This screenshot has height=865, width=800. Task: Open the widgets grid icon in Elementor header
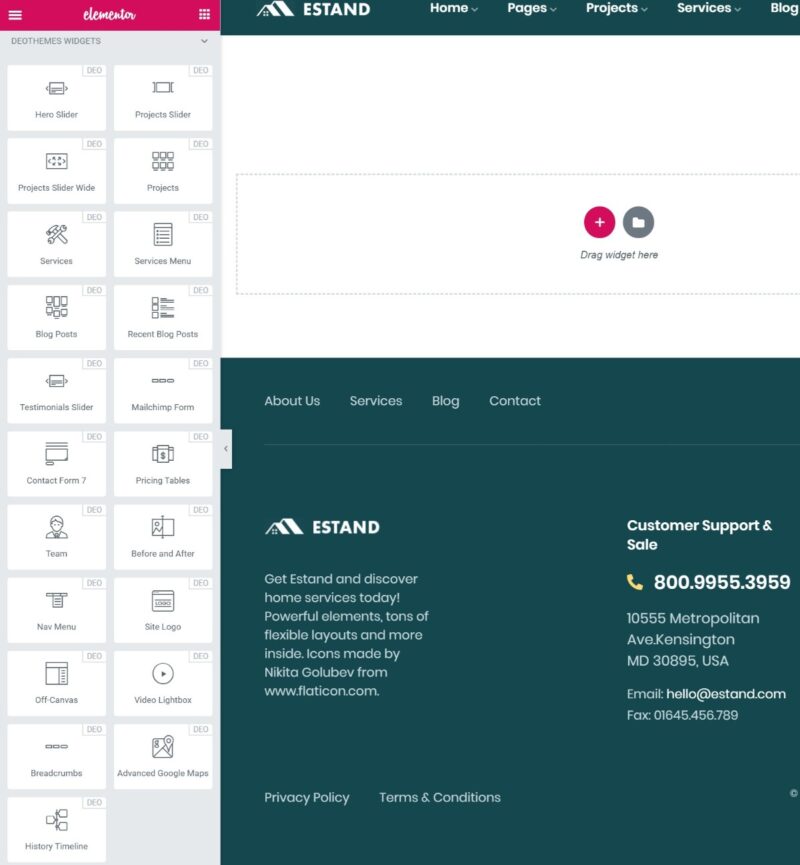(x=204, y=14)
